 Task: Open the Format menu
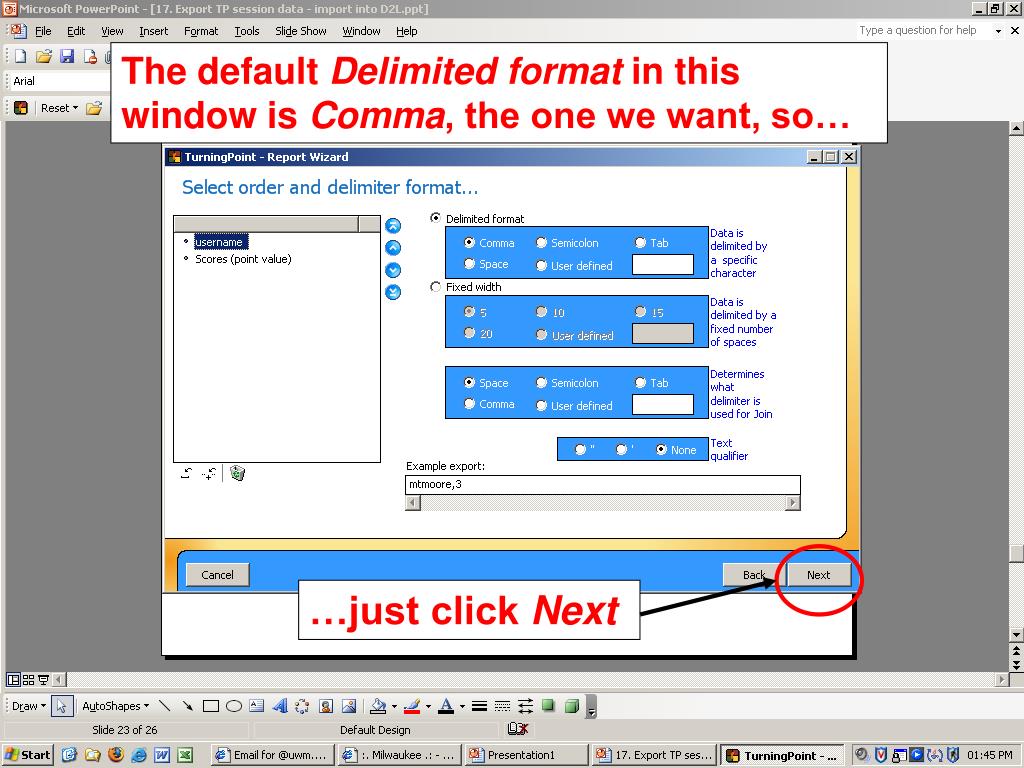[201, 31]
